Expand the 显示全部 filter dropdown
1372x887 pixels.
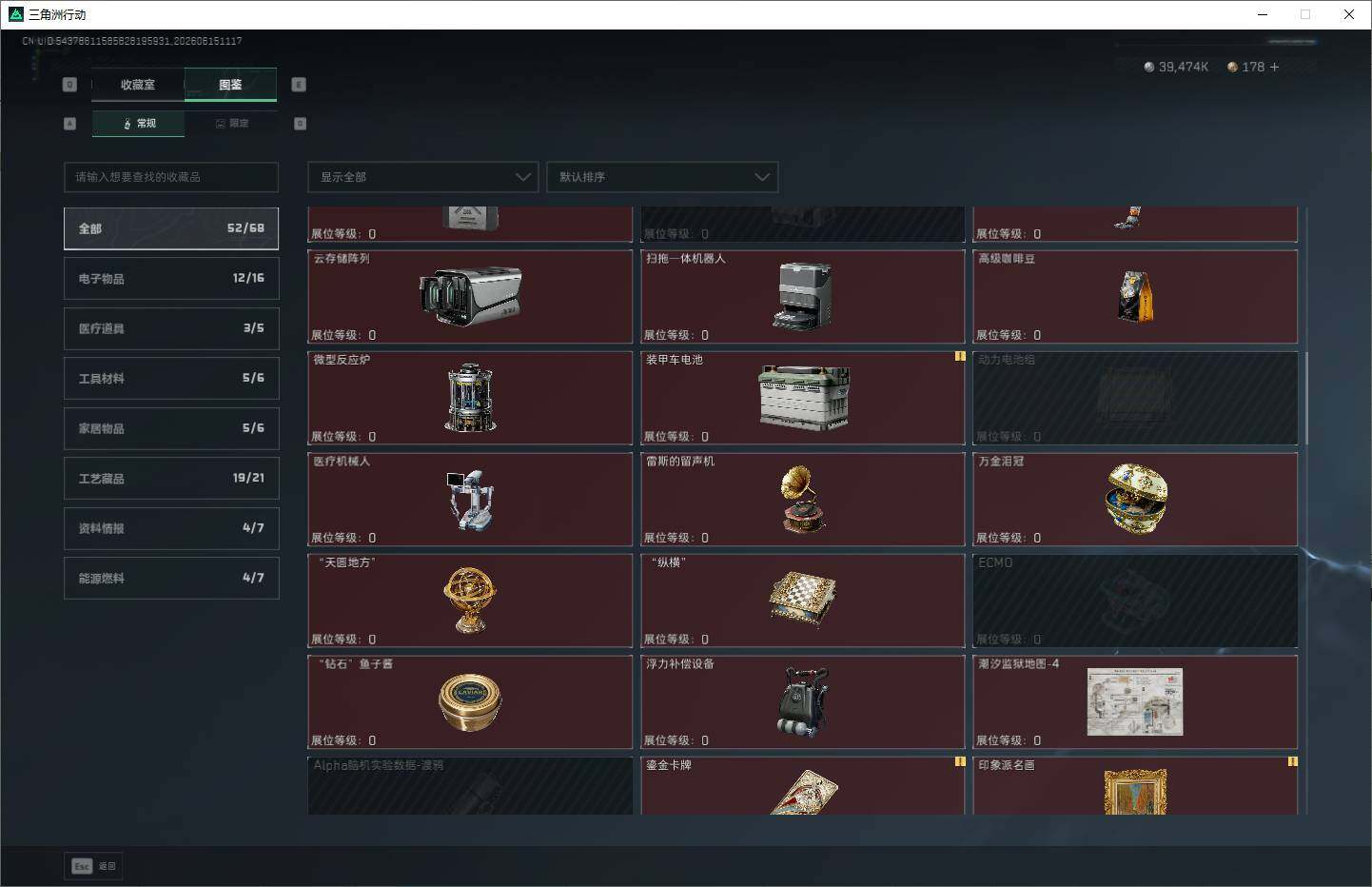[423, 177]
